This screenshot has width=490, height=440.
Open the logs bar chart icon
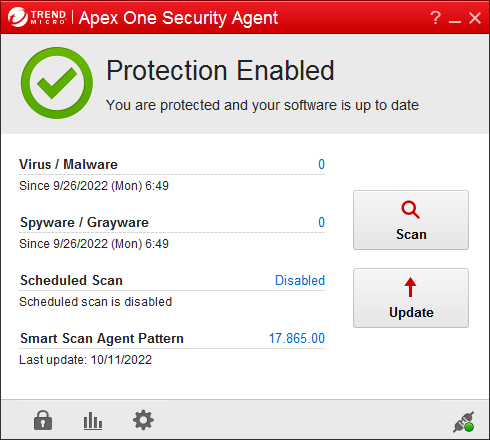coord(93,421)
